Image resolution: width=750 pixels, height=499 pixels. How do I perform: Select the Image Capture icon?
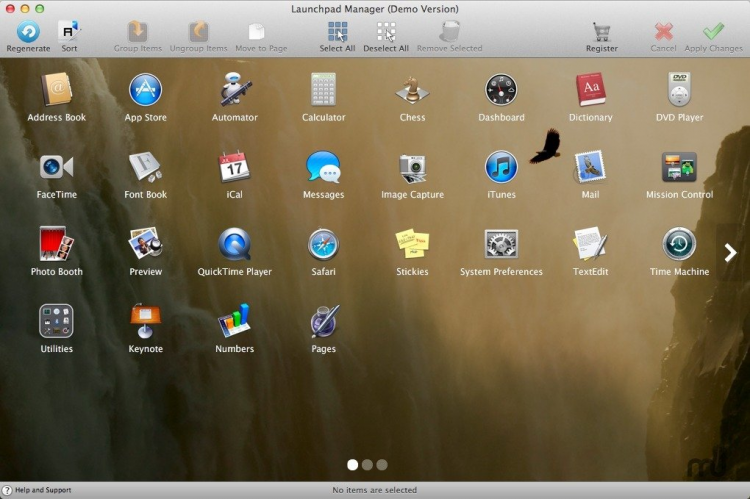pos(412,168)
